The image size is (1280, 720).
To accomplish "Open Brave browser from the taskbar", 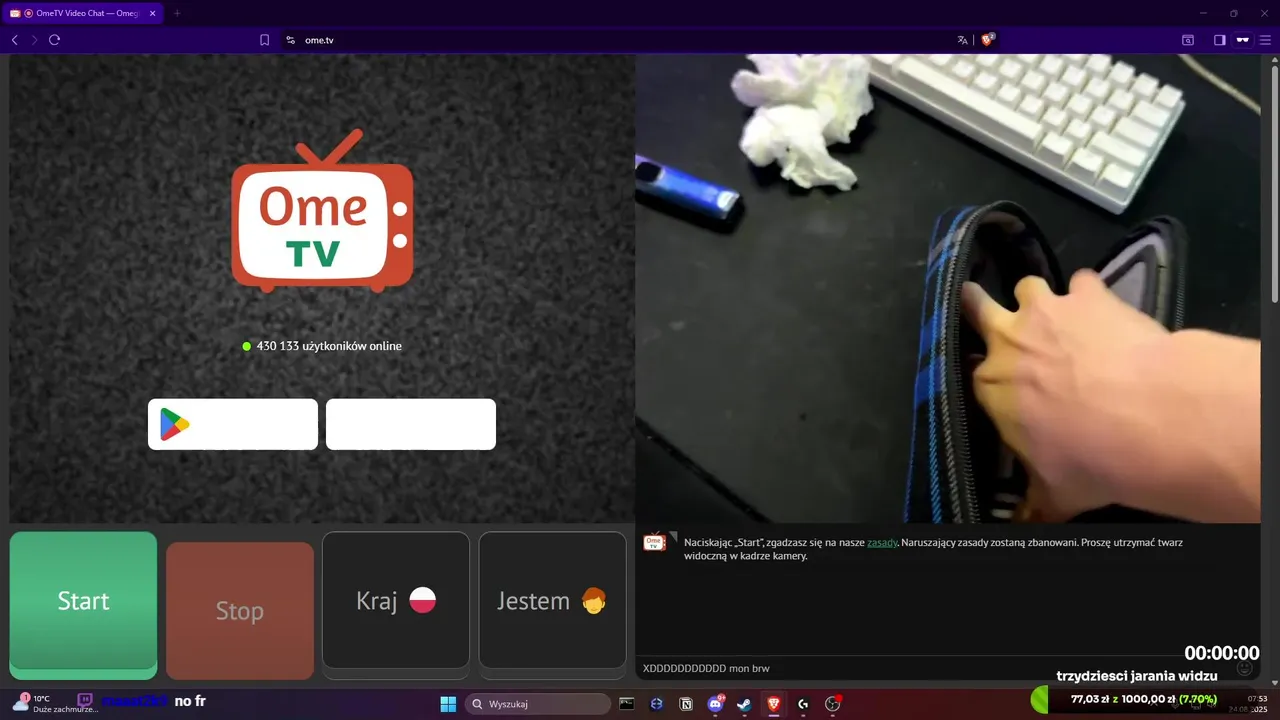I will (774, 704).
